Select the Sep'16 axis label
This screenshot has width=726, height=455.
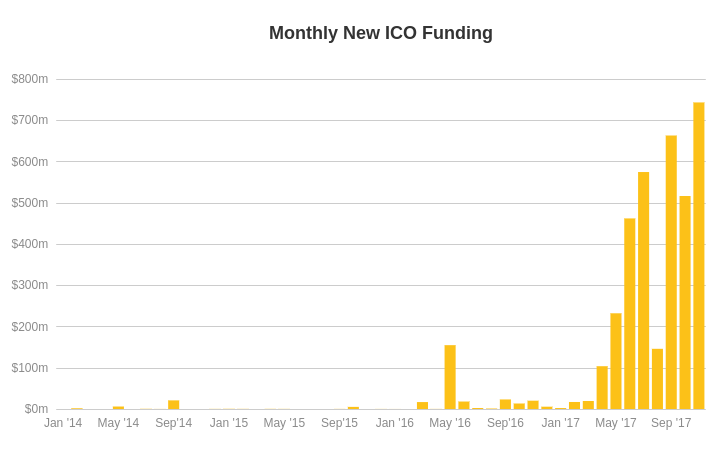point(505,423)
